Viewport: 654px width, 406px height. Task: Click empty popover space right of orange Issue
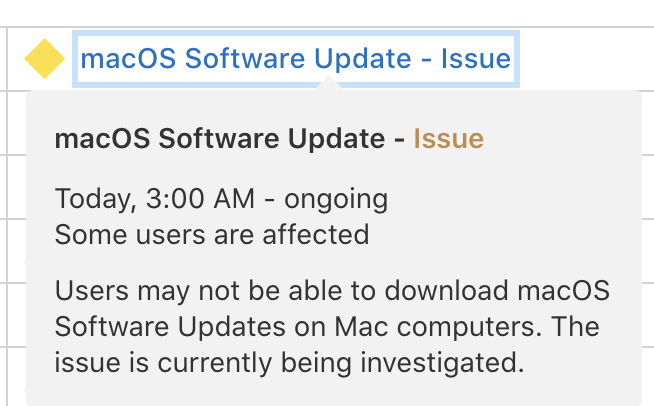559,139
